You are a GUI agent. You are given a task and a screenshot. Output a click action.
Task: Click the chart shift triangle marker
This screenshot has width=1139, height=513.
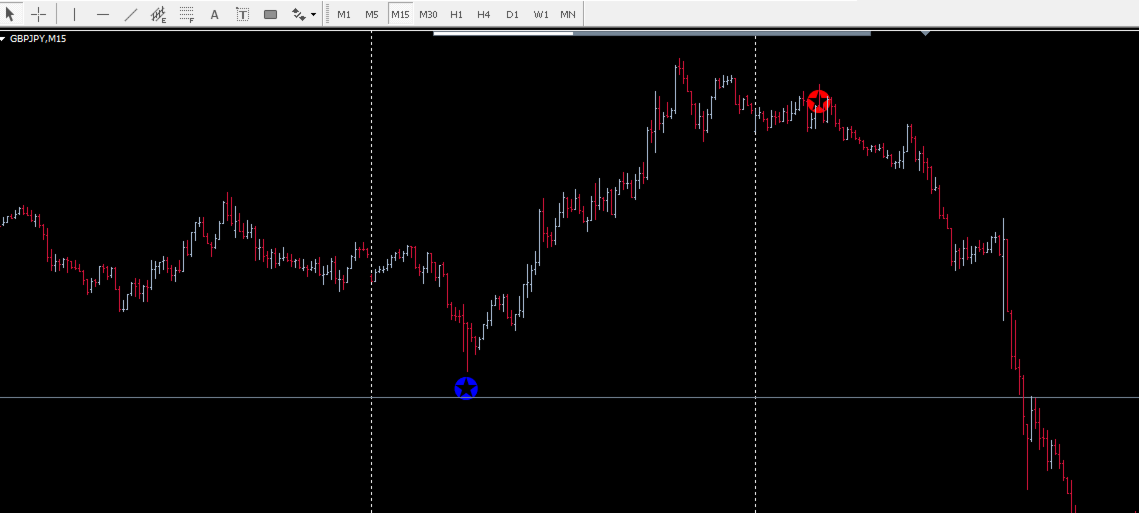925,33
